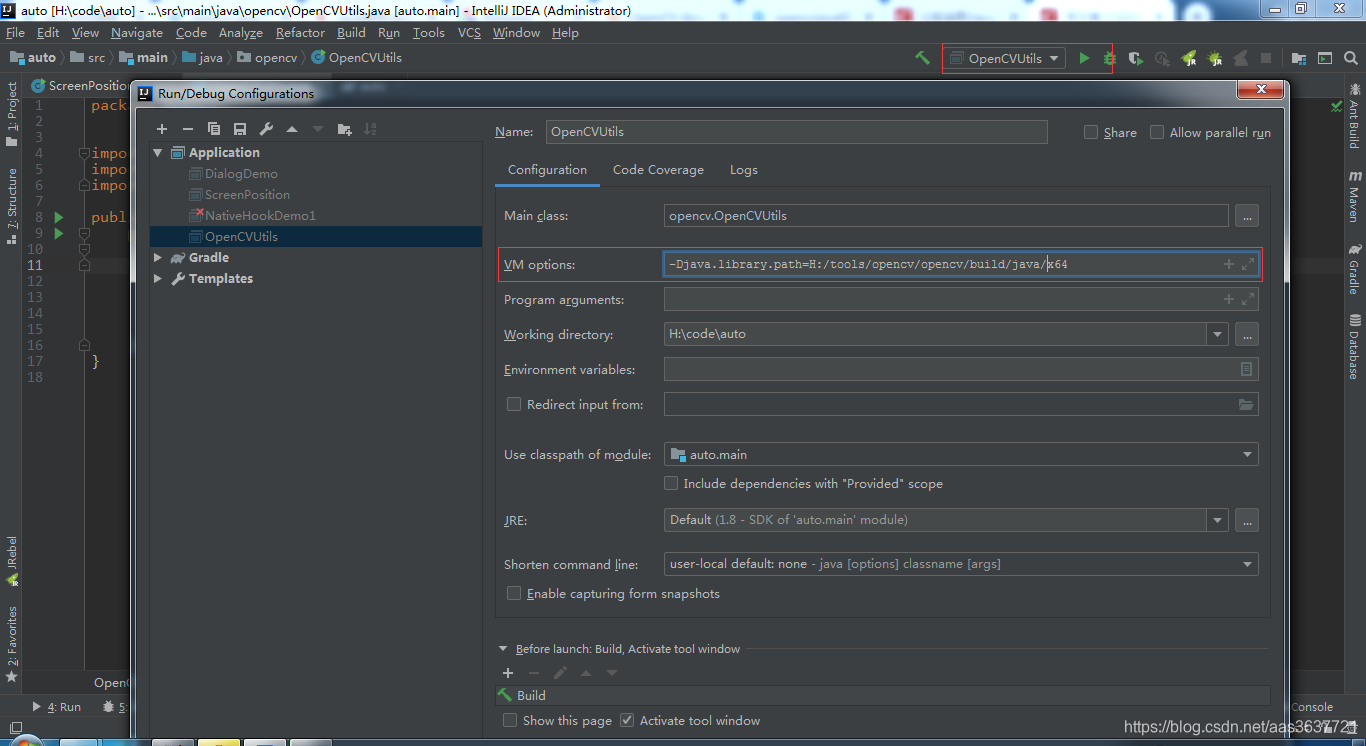
Task: Browse Working directory with ellipsis button
Action: pos(1246,334)
